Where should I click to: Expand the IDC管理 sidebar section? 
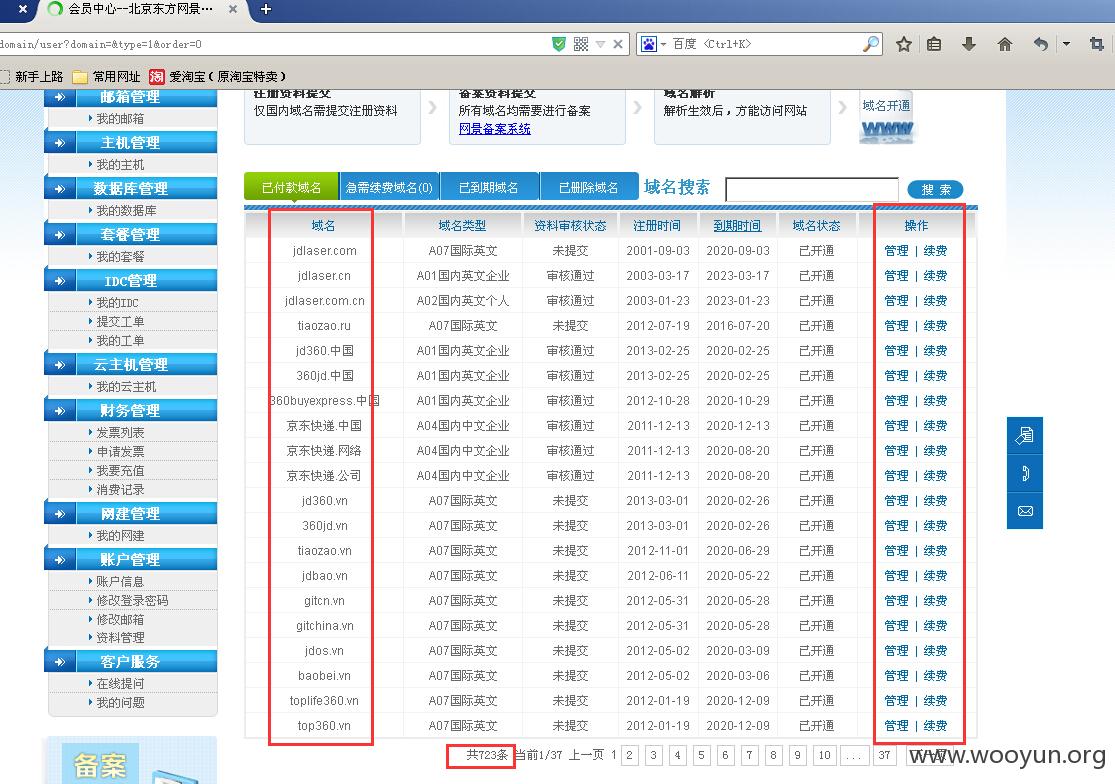(x=131, y=281)
